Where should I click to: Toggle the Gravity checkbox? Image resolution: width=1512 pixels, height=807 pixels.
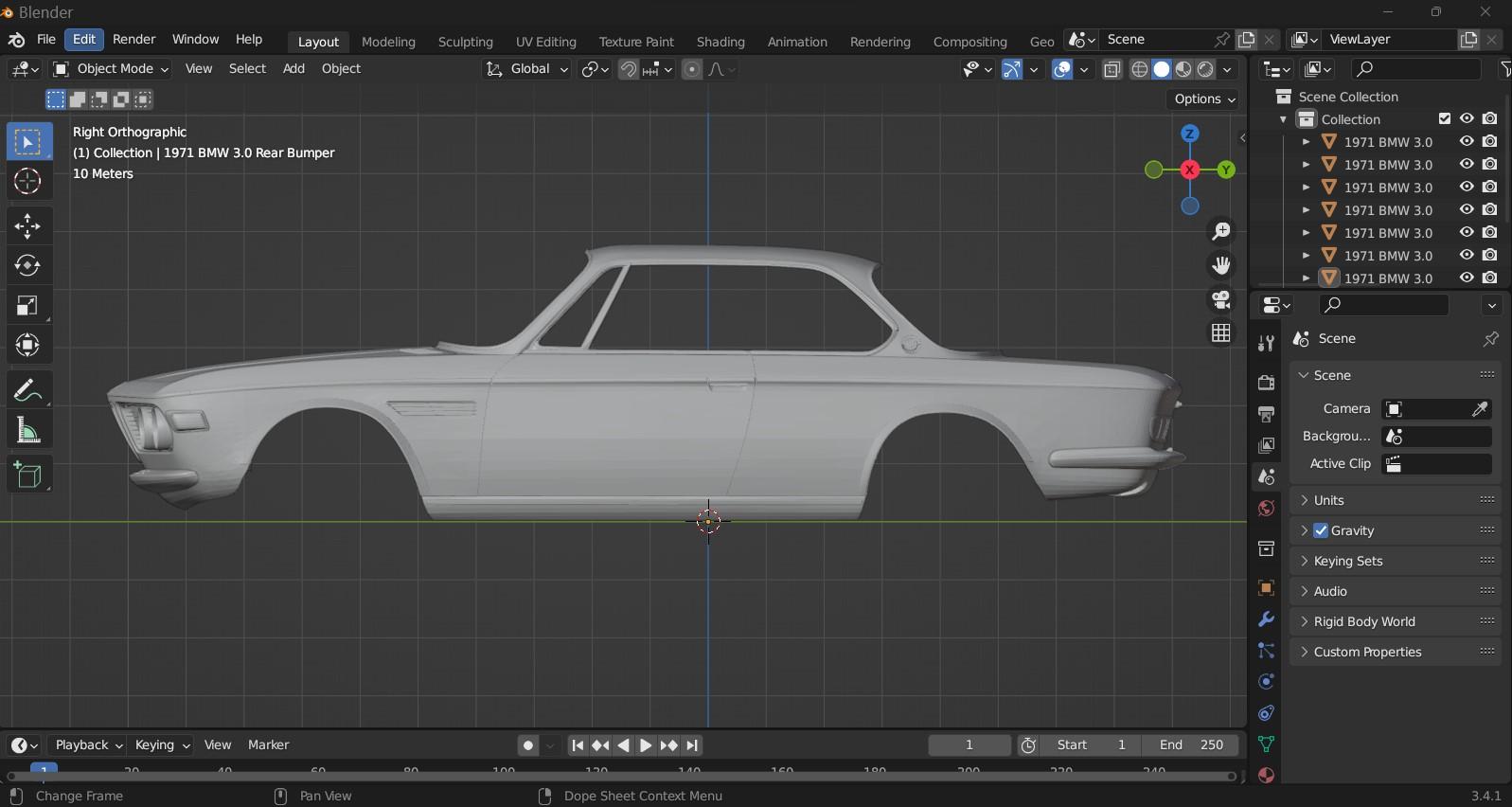click(x=1321, y=530)
